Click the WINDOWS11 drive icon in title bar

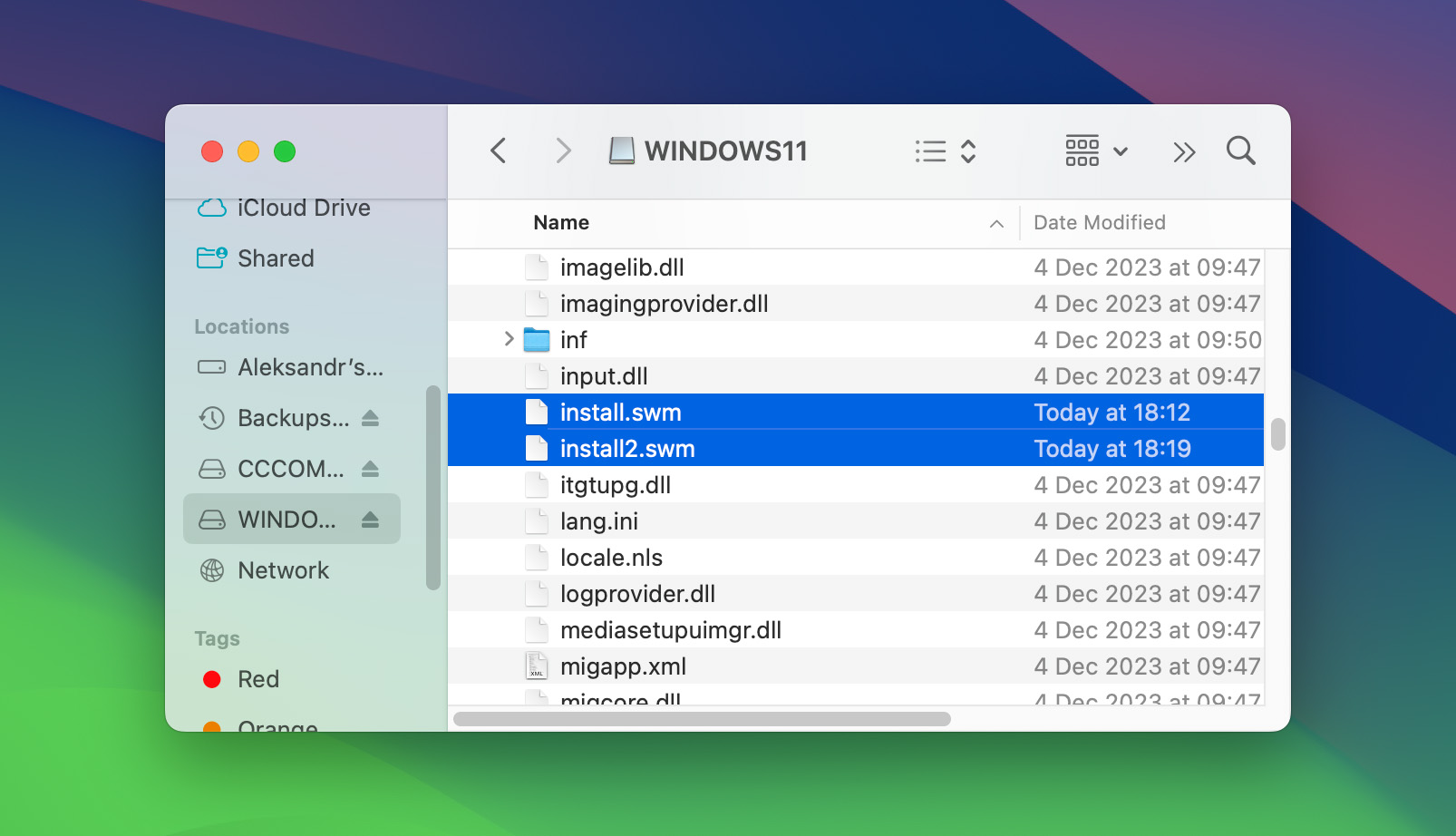(x=624, y=150)
